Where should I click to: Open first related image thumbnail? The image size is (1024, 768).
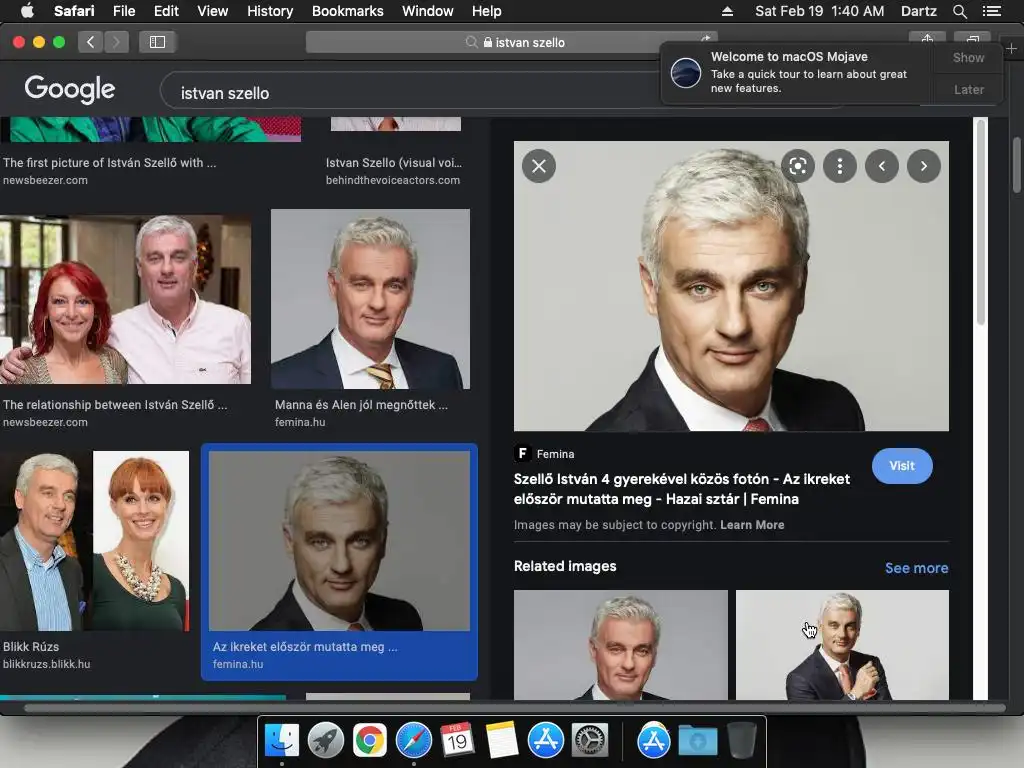click(620, 645)
